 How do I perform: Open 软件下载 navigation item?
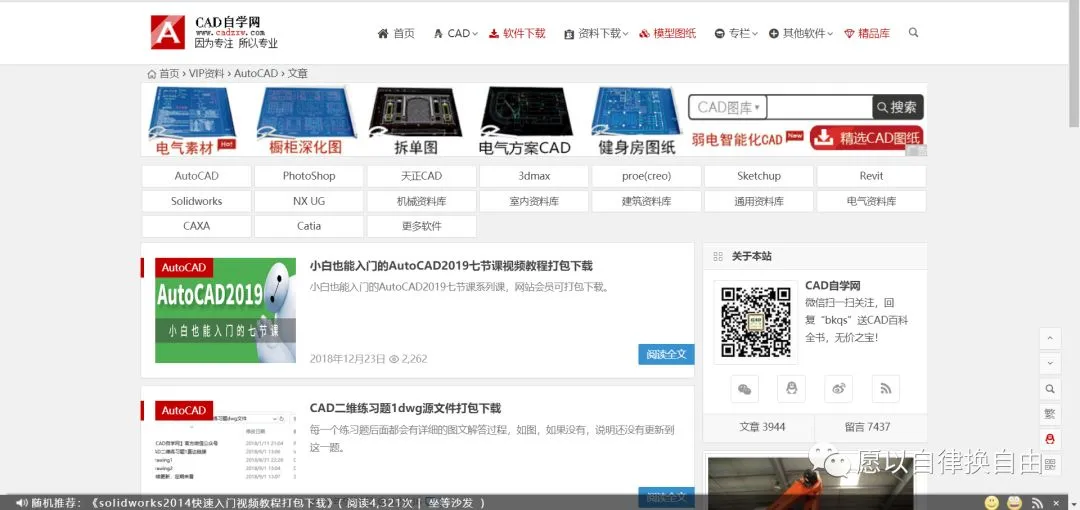(517, 33)
